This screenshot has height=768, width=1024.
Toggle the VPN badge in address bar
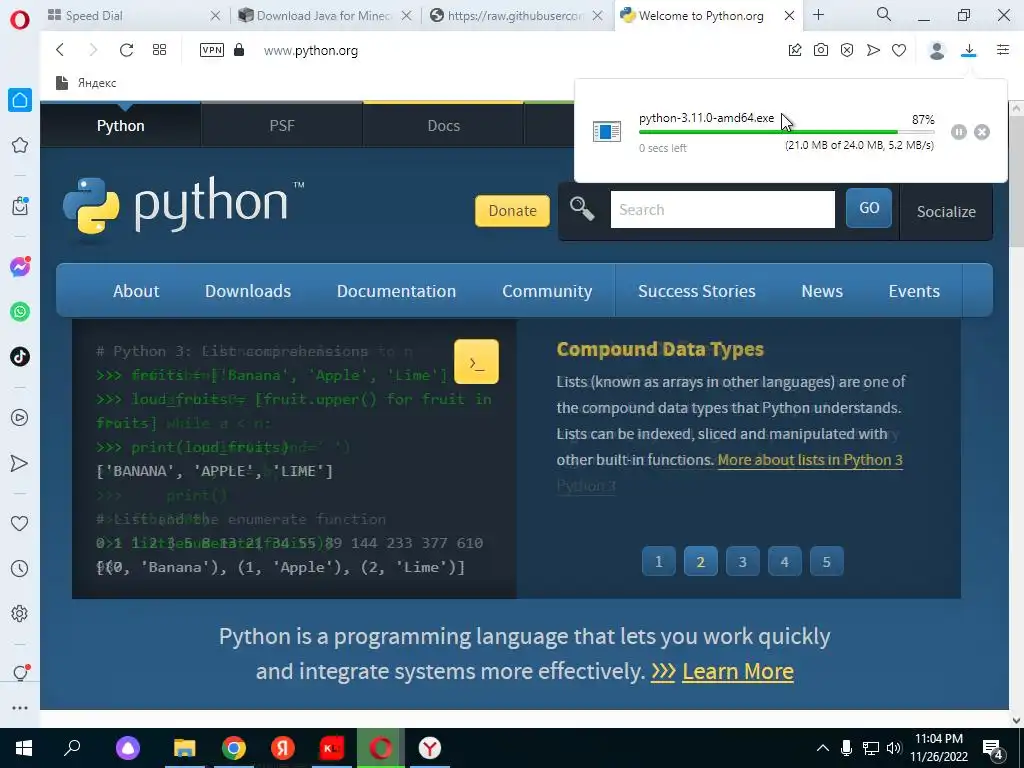point(212,50)
